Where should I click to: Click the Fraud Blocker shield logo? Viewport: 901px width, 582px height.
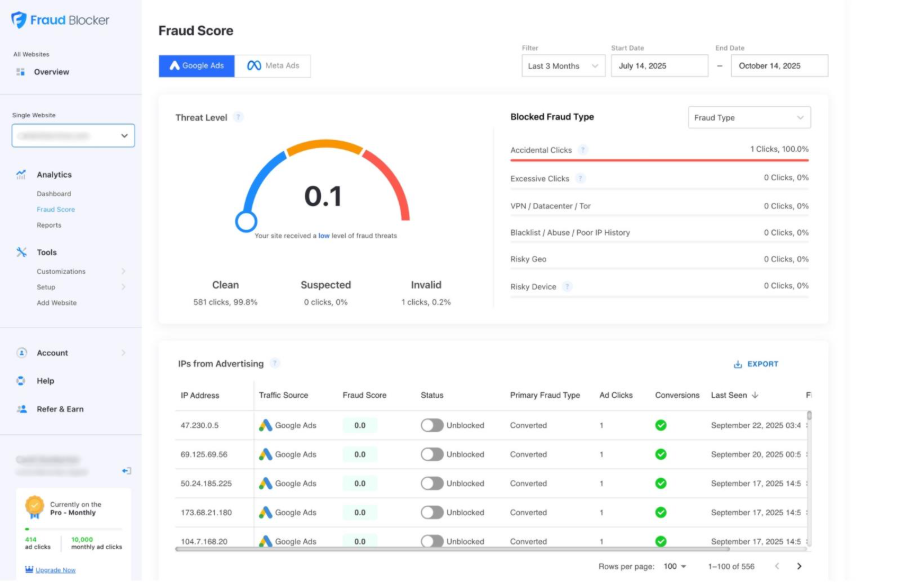pyautogui.click(x=19, y=20)
